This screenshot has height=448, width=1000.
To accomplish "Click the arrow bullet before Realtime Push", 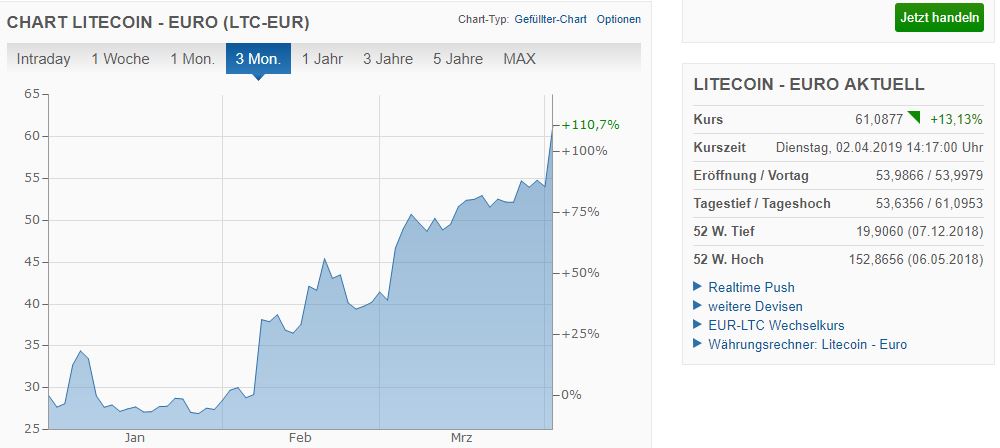I will coord(698,287).
